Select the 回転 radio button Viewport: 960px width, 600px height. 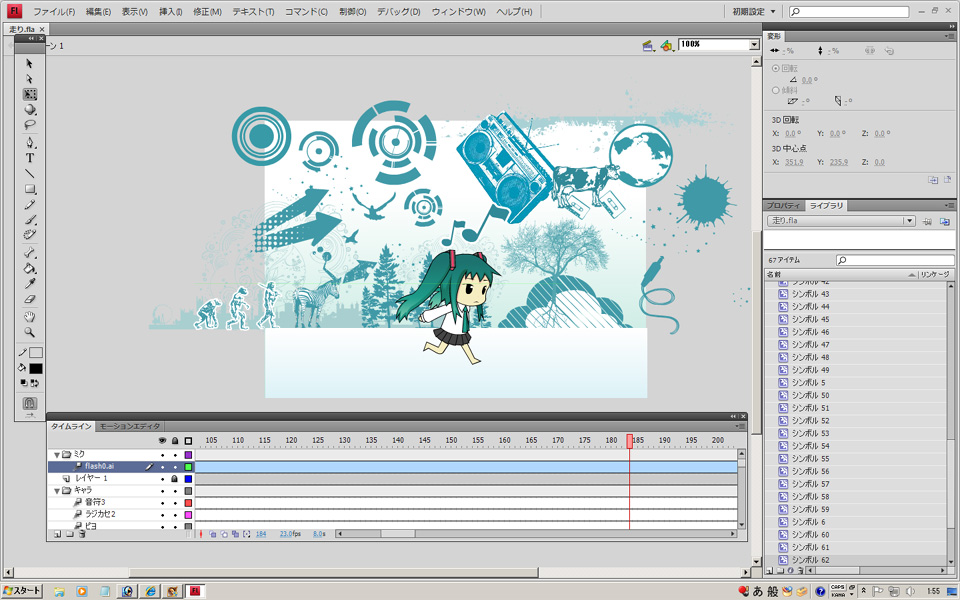(775, 68)
